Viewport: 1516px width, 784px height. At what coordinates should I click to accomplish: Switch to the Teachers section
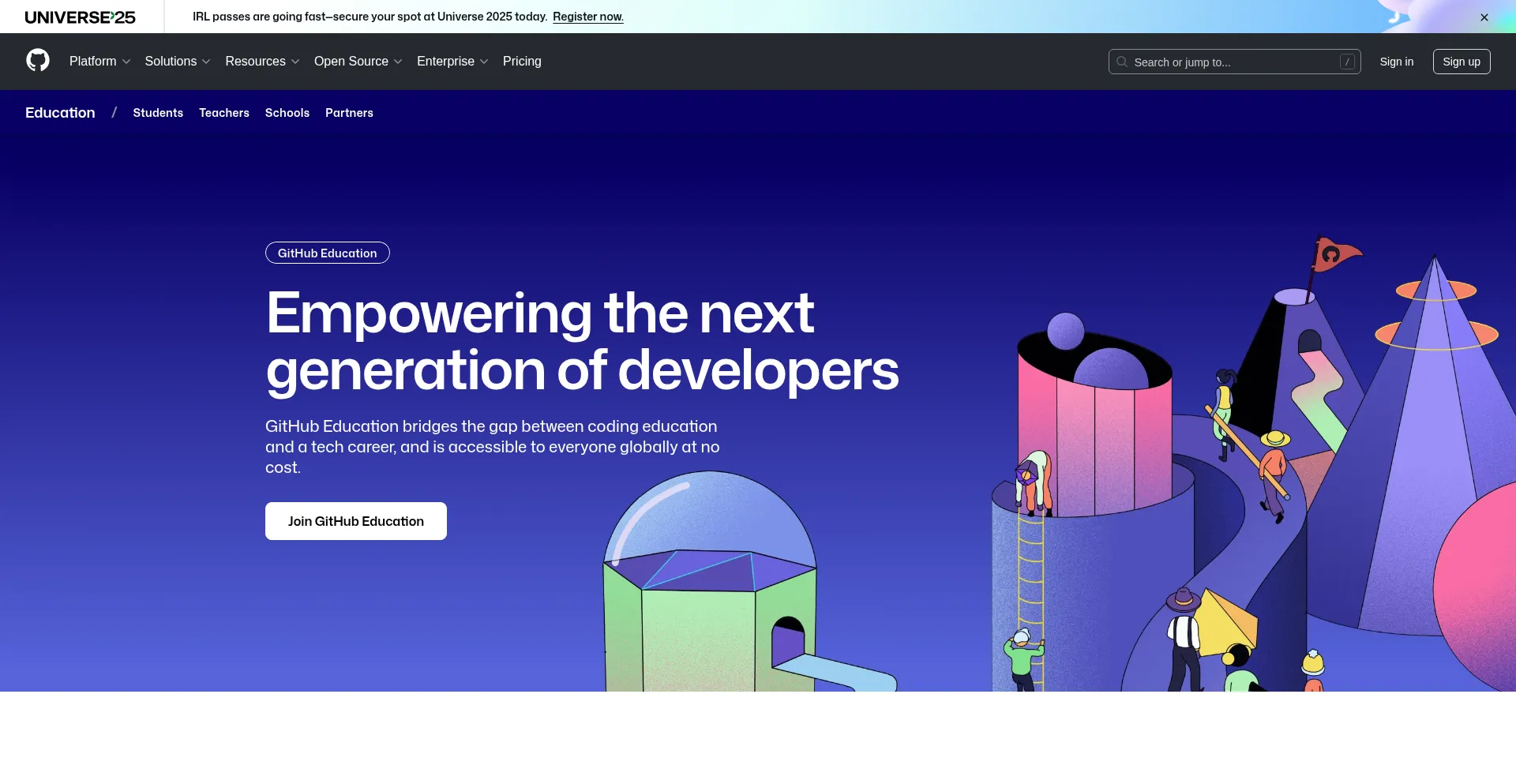click(x=224, y=113)
